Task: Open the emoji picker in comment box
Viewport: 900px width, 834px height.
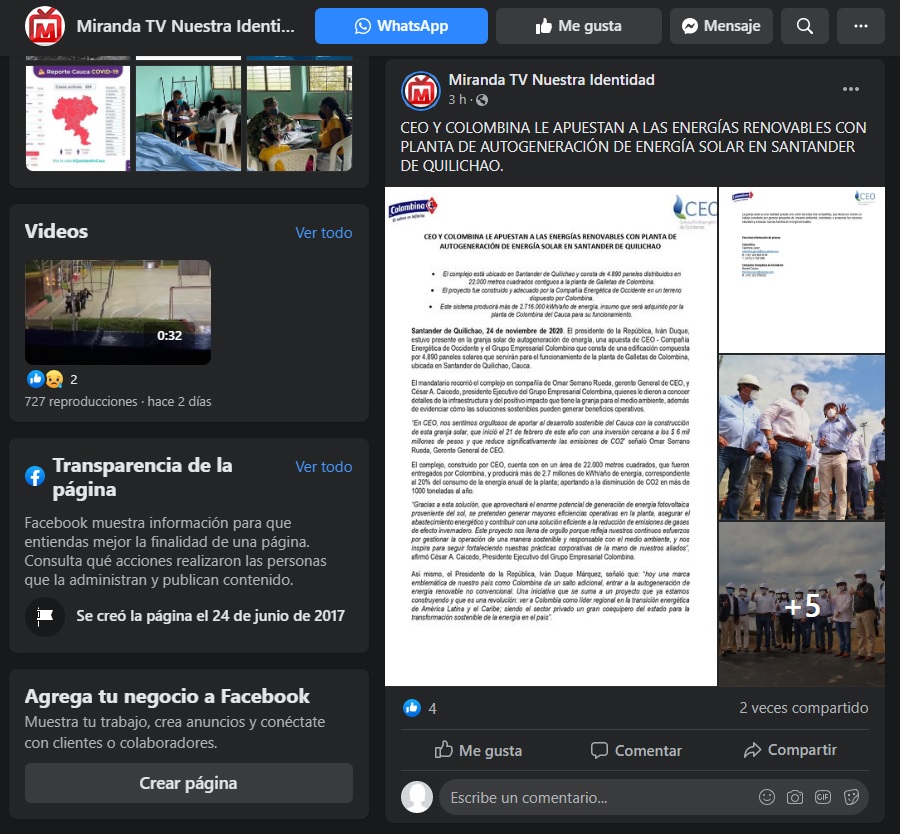Action: tap(767, 797)
